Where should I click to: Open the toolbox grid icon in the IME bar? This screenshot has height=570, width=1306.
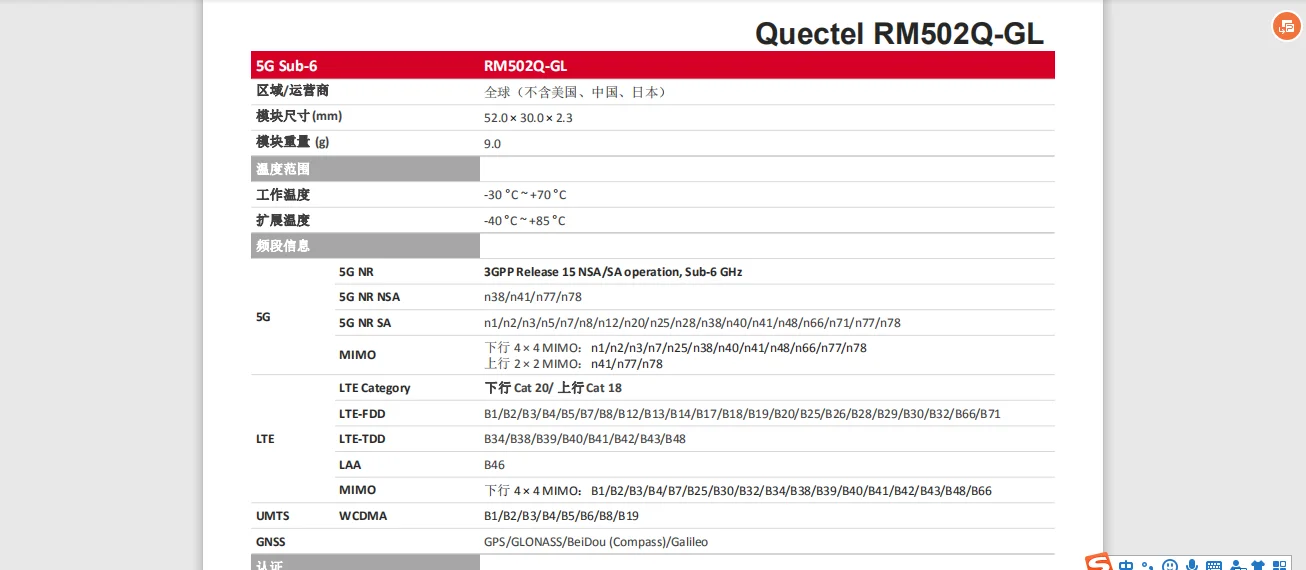[x=1279, y=566]
